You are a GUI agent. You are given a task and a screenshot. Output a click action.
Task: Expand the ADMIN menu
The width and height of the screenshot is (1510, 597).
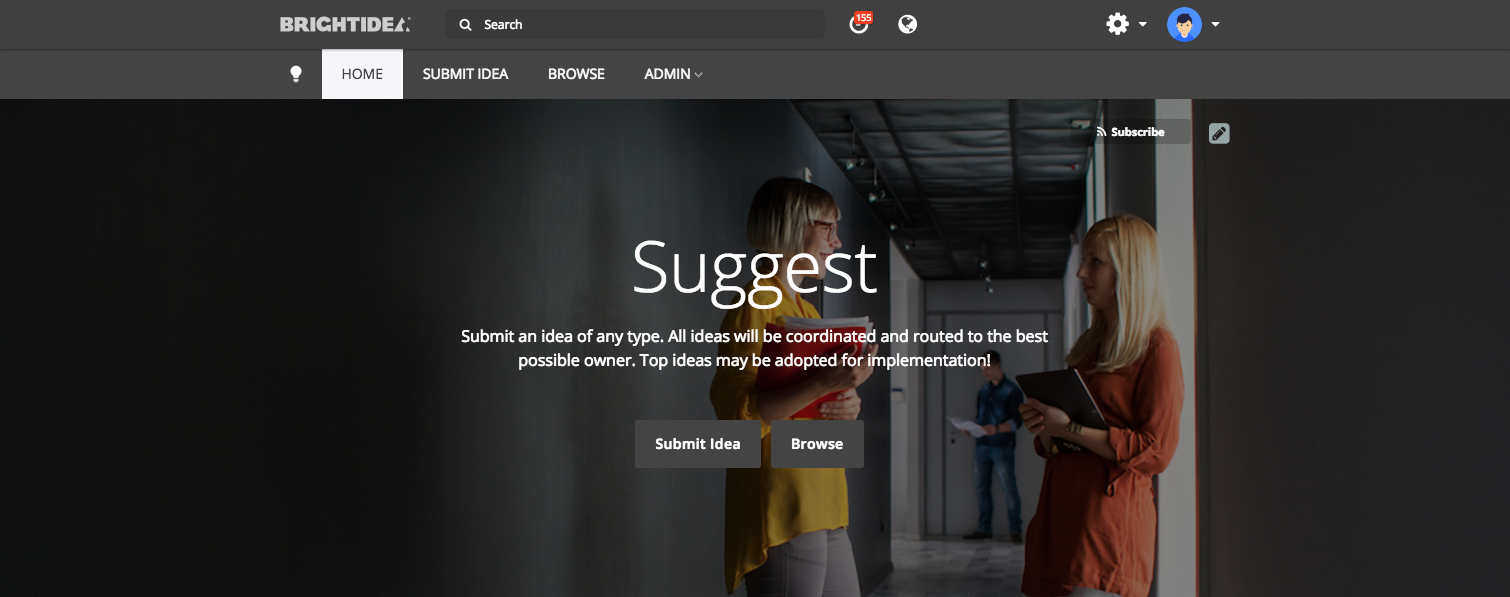(673, 74)
